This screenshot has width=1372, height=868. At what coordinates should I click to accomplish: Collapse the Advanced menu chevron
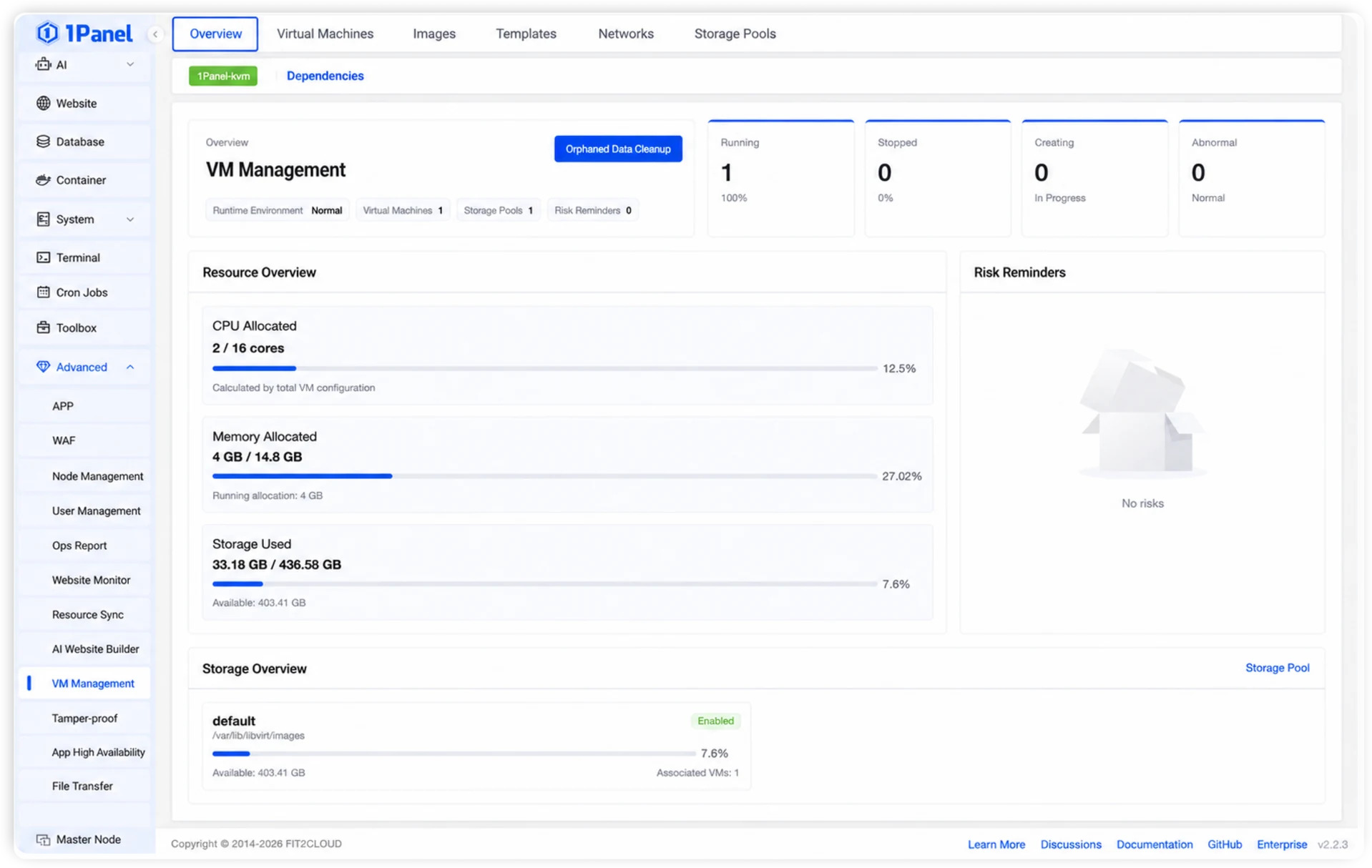click(130, 367)
